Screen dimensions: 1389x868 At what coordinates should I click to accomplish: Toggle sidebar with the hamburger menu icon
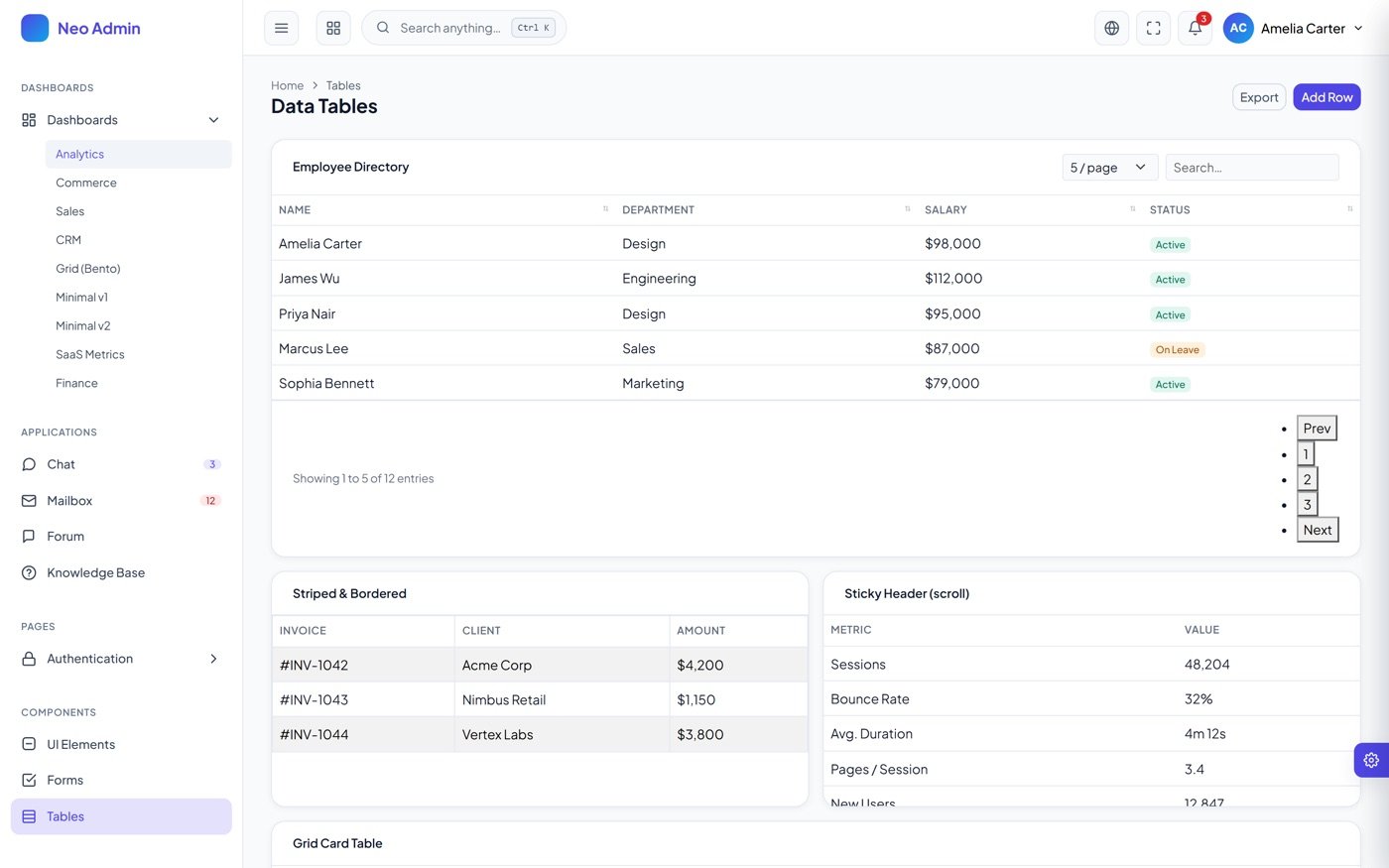click(x=281, y=28)
